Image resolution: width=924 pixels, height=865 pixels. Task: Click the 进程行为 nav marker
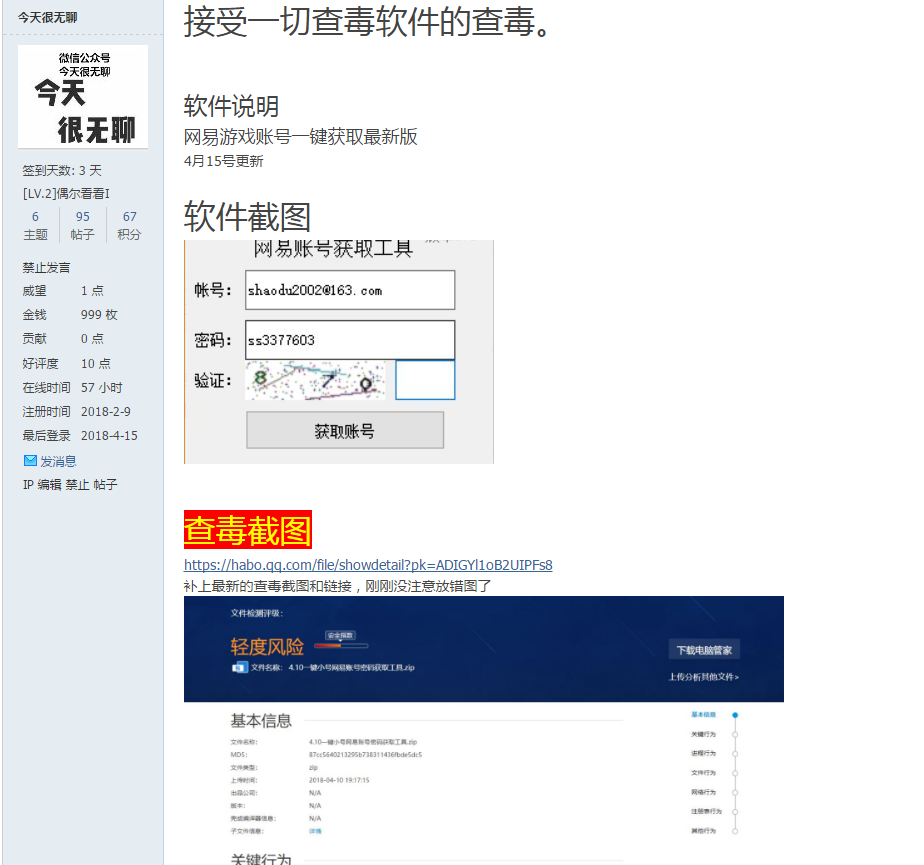coord(735,754)
